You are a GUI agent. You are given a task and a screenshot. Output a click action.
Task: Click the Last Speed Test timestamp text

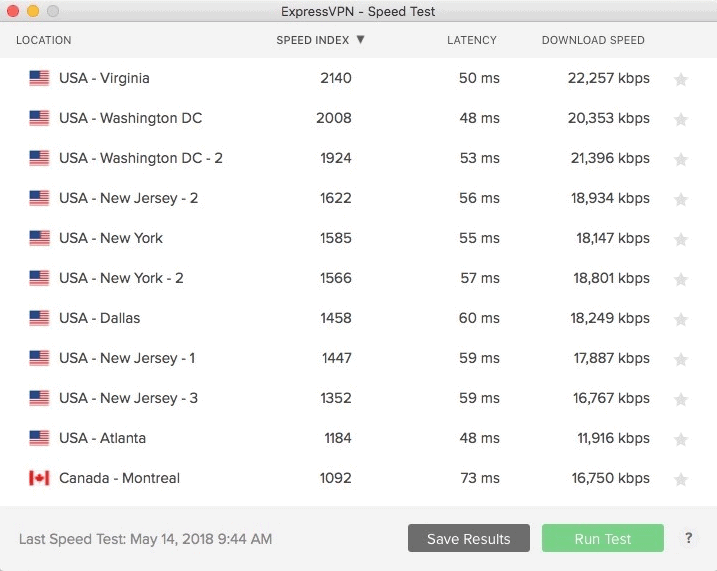click(x=145, y=539)
